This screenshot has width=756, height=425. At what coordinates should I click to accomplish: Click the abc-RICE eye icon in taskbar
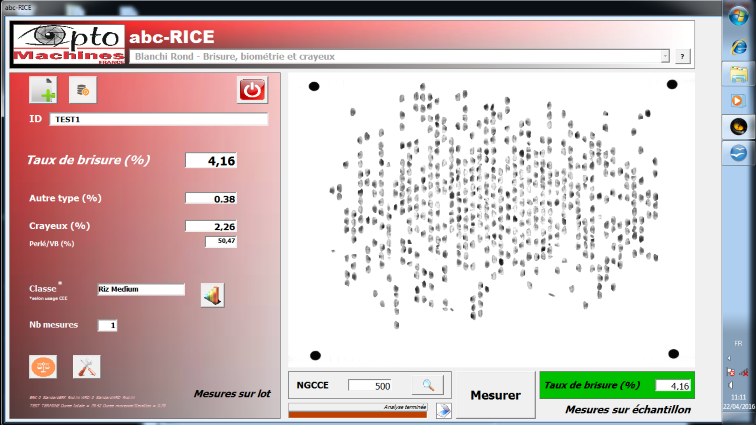738,127
